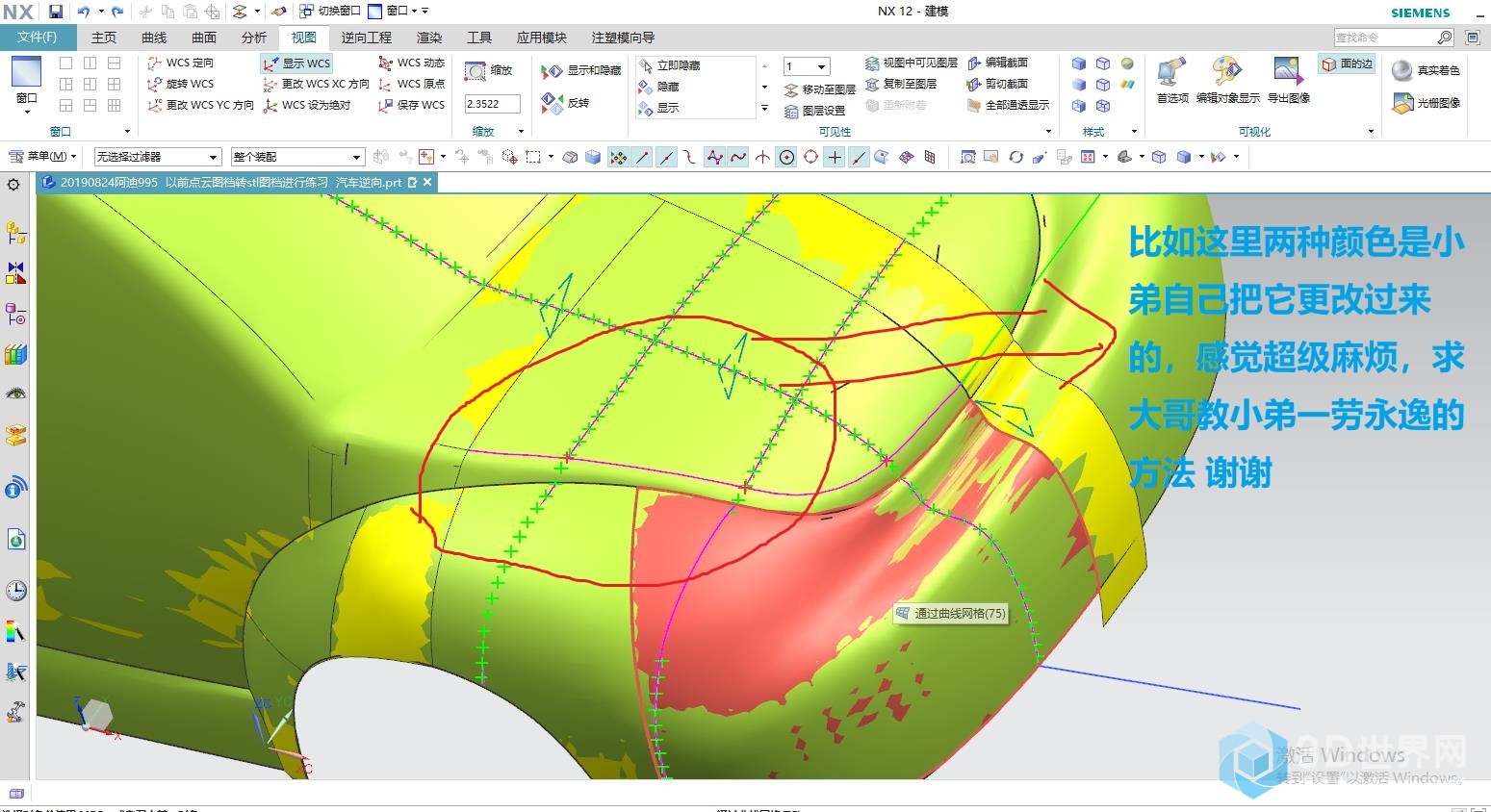Toggle Mid Point snap option
Image resolution: width=1491 pixels, height=812 pixels.
point(666,157)
